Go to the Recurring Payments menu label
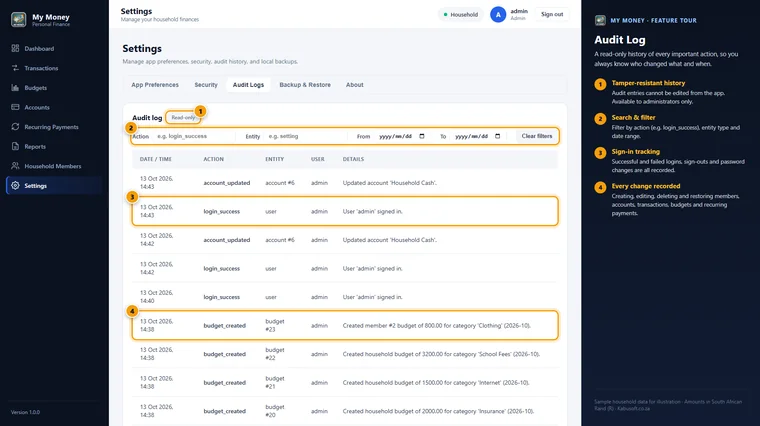Viewport: 760px width, 426px height. tap(51, 127)
